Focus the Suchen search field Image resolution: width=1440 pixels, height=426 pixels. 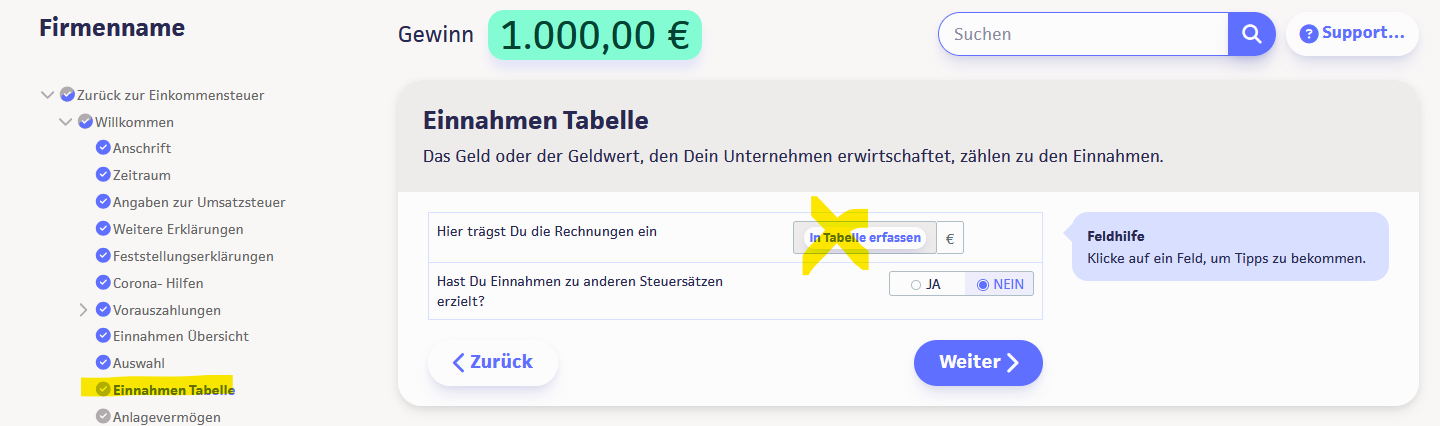tap(1083, 34)
